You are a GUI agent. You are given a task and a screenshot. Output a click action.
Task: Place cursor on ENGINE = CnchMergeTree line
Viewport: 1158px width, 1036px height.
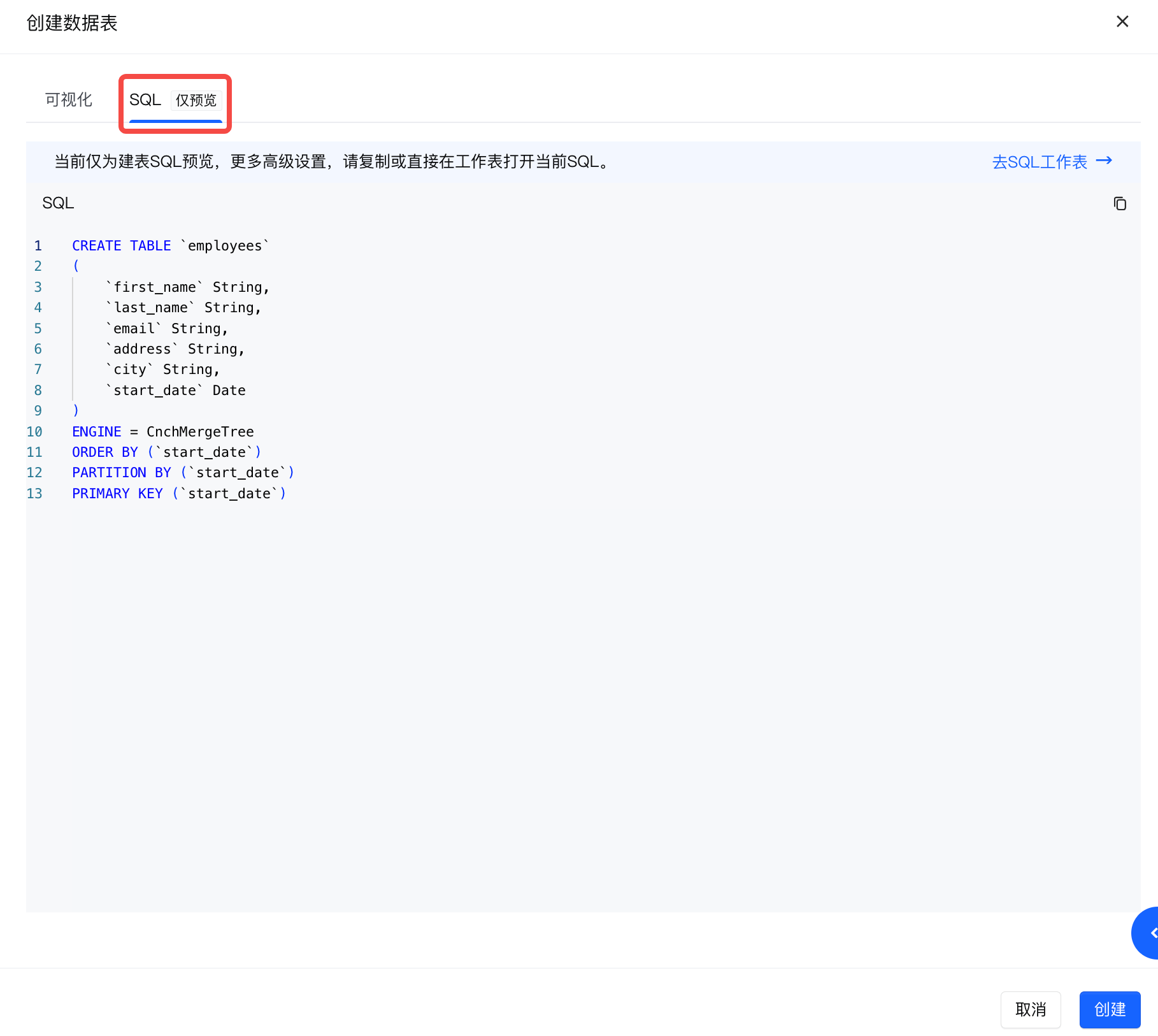(162, 432)
